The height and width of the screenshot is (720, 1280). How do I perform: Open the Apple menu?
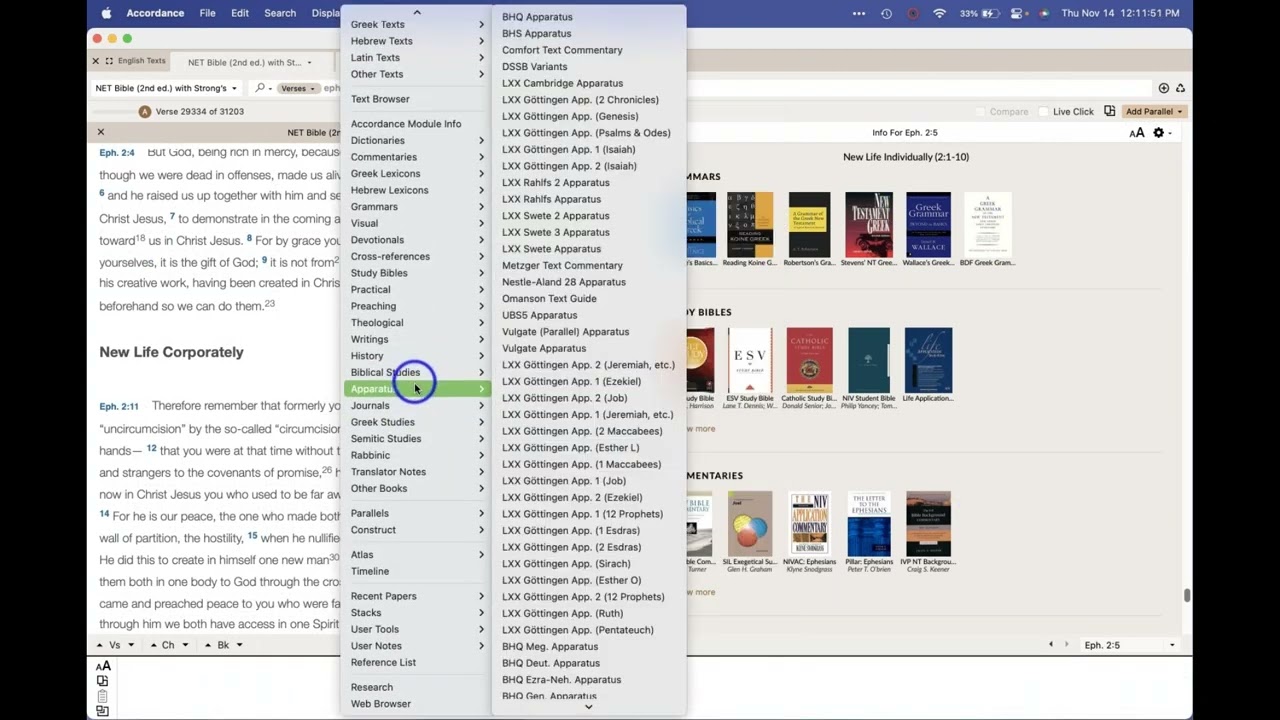[106, 13]
